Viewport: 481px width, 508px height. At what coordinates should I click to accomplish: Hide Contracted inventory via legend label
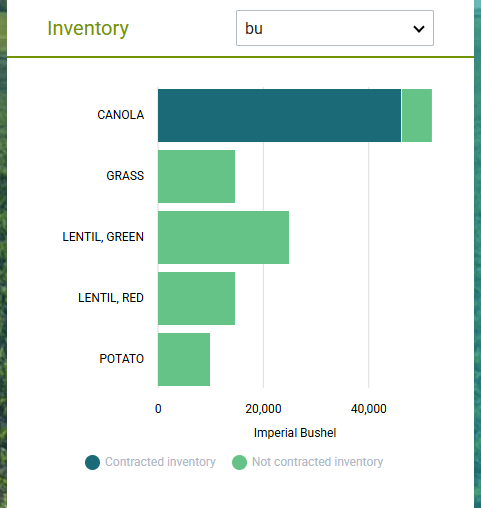tap(160, 462)
